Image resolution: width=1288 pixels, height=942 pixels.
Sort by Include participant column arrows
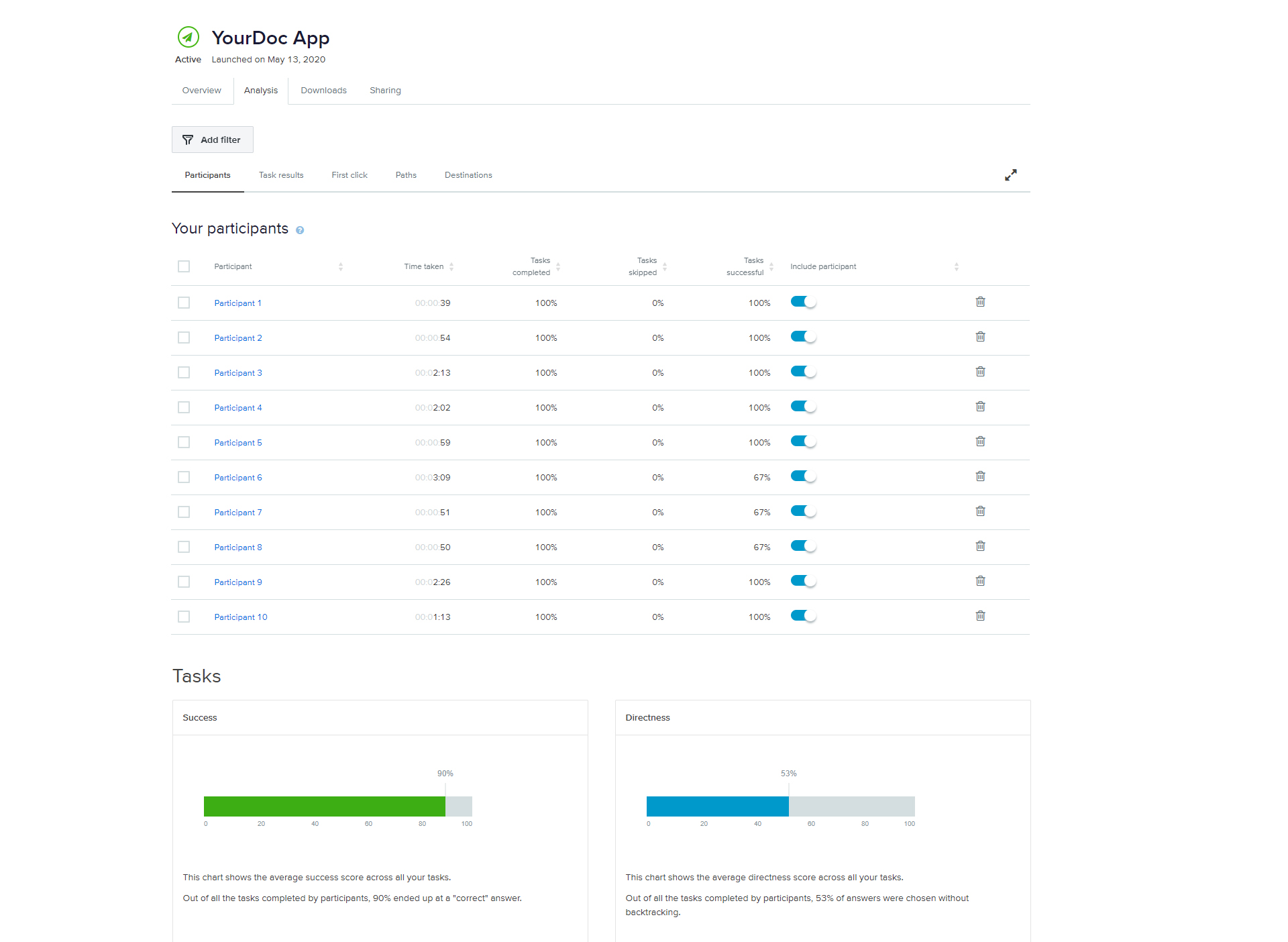pos(956,266)
